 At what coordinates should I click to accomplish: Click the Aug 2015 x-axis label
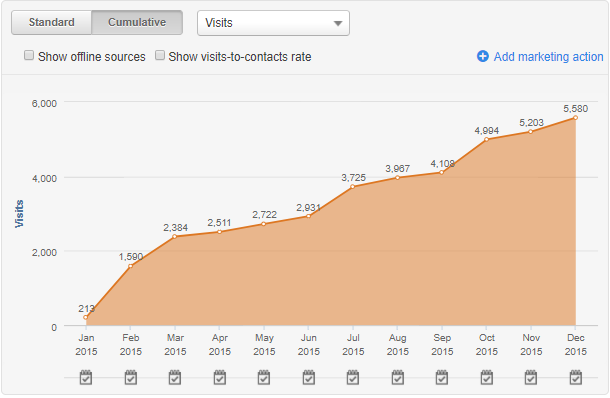(397, 345)
